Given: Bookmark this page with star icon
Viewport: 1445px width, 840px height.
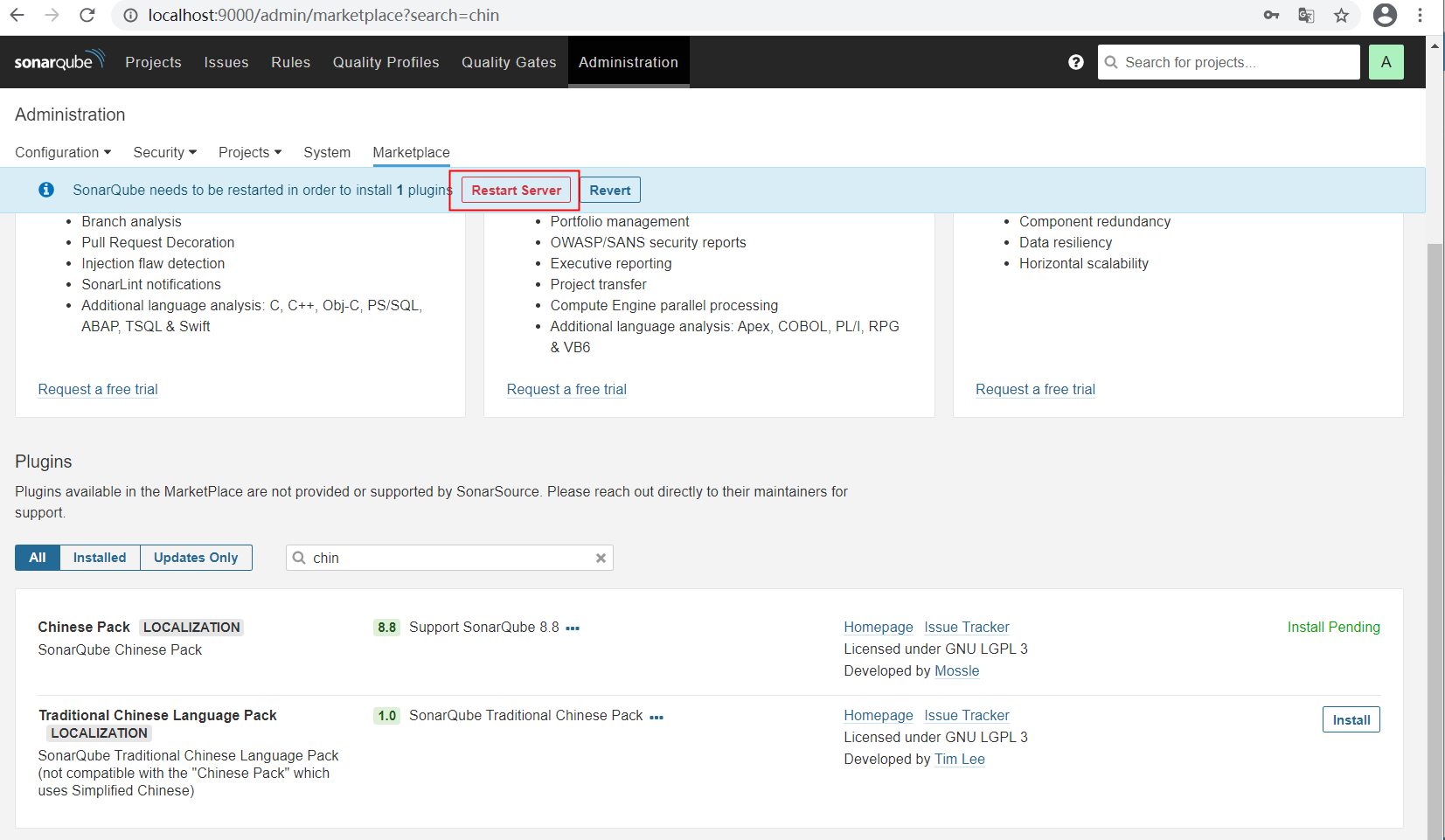Looking at the screenshot, I should (x=1341, y=15).
